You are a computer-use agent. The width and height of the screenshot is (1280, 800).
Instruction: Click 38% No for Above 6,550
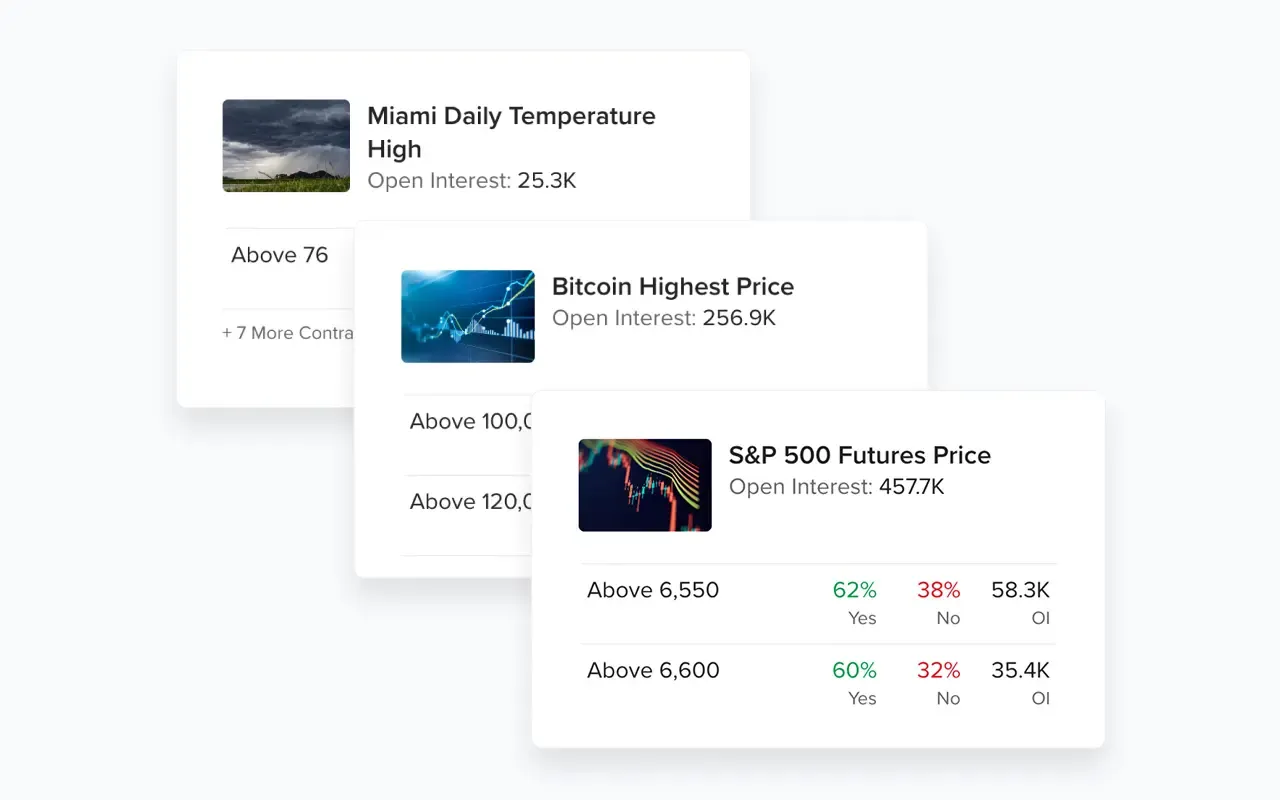click(x=939, y=602)
